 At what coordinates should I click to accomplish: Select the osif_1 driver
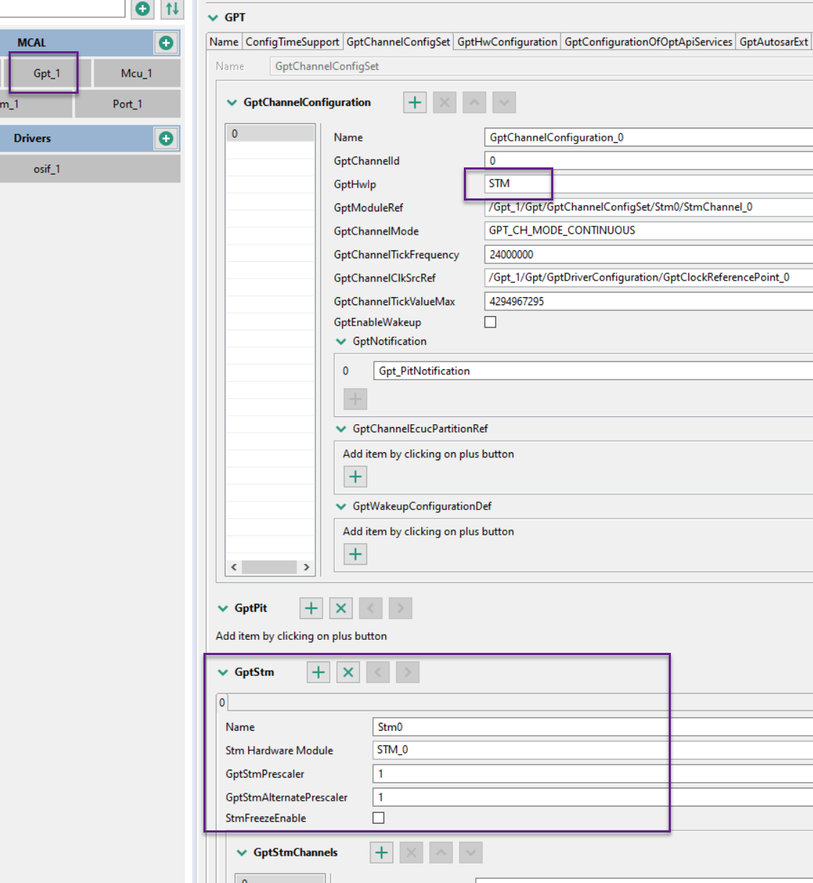pyautogui.click(x=90, y=169)
